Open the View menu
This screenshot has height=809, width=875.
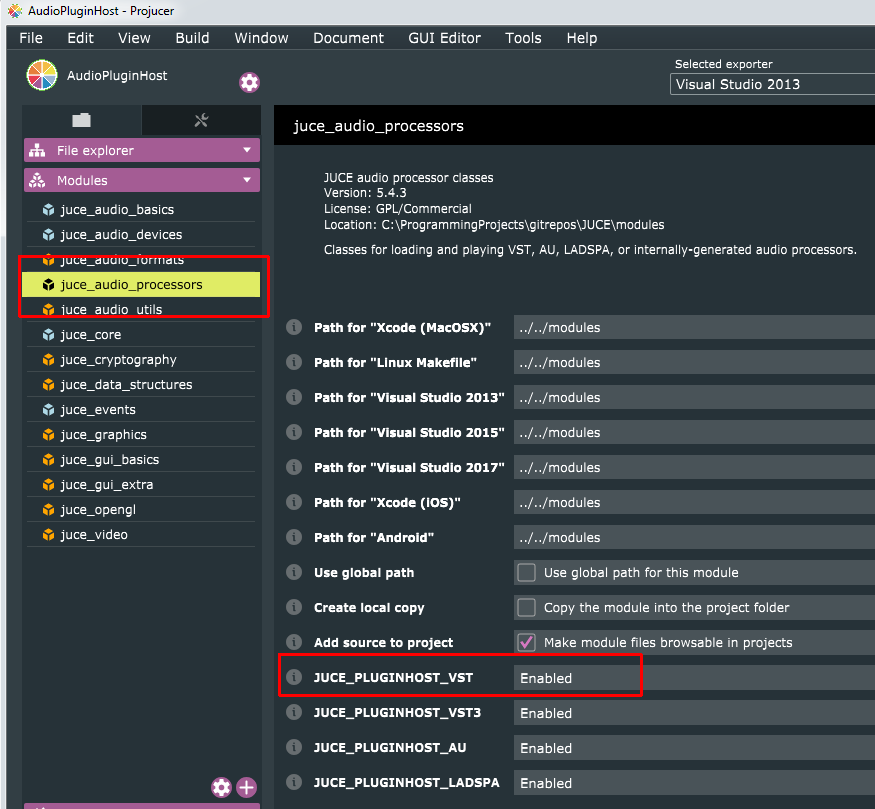point(134,38)
